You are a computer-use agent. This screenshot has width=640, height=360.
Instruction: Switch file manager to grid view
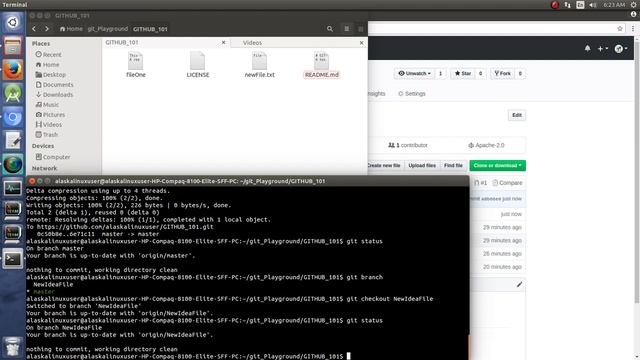tap(360, 29)
